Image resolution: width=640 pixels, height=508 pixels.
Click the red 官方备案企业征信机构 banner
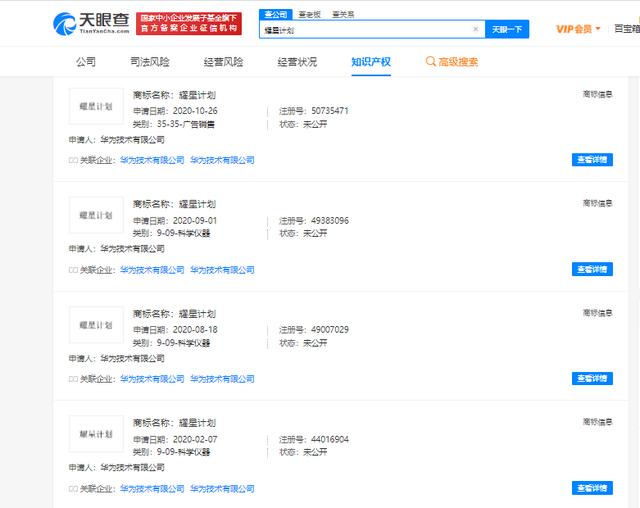[189, 23]
